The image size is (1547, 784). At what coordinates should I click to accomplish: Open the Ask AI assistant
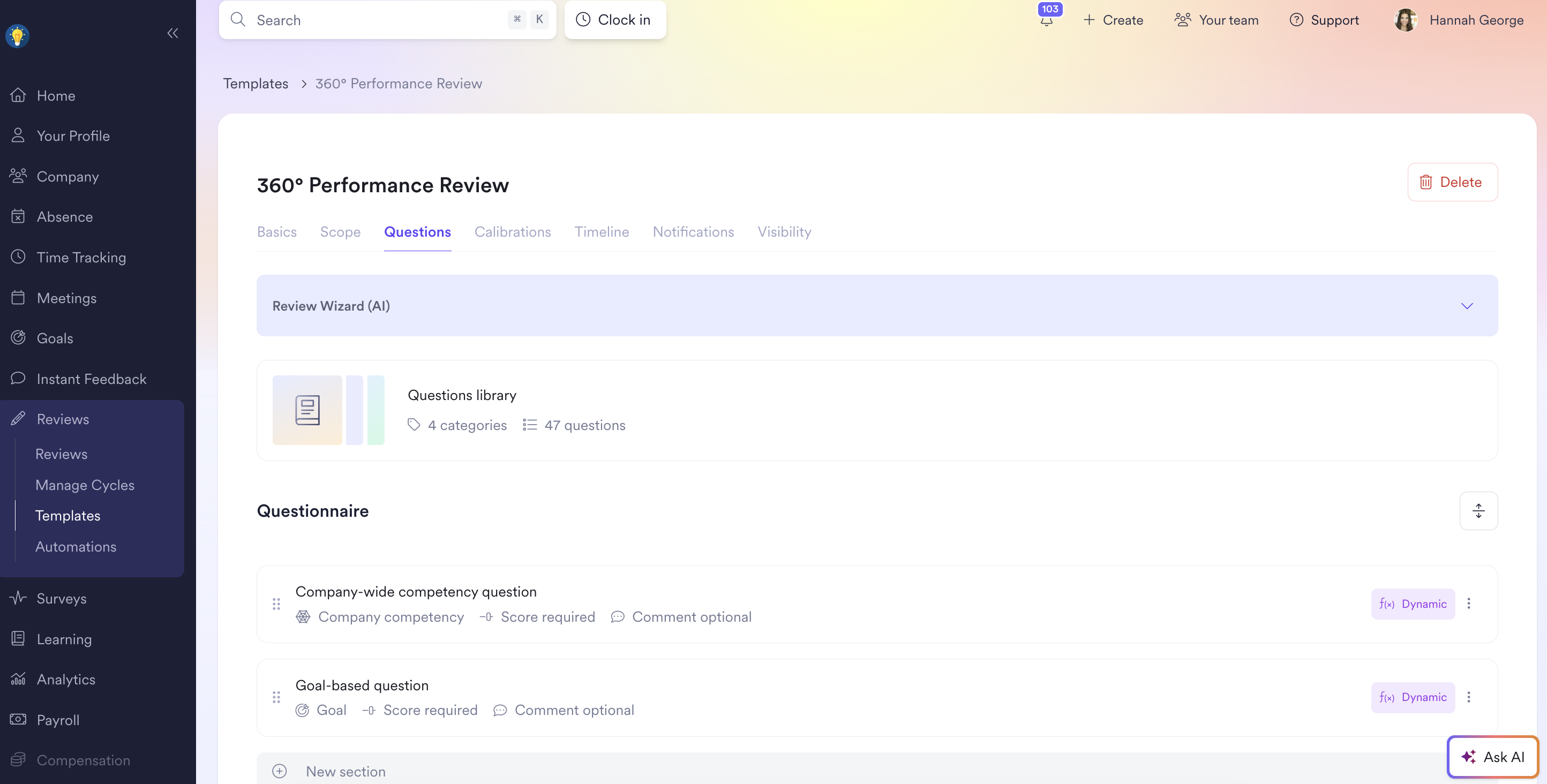[x=1492, y=756]
